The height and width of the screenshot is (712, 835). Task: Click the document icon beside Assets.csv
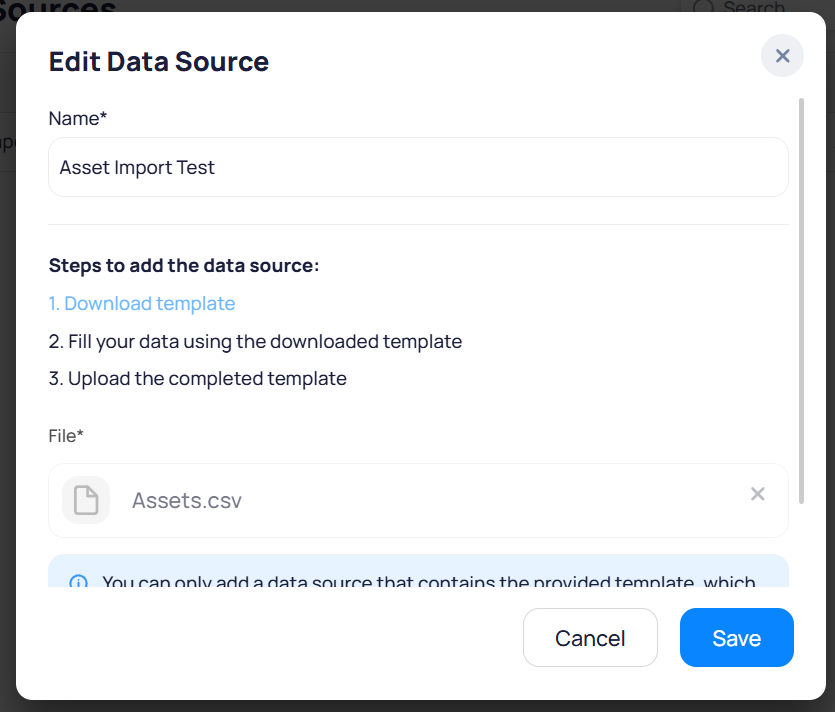(86, 500)
